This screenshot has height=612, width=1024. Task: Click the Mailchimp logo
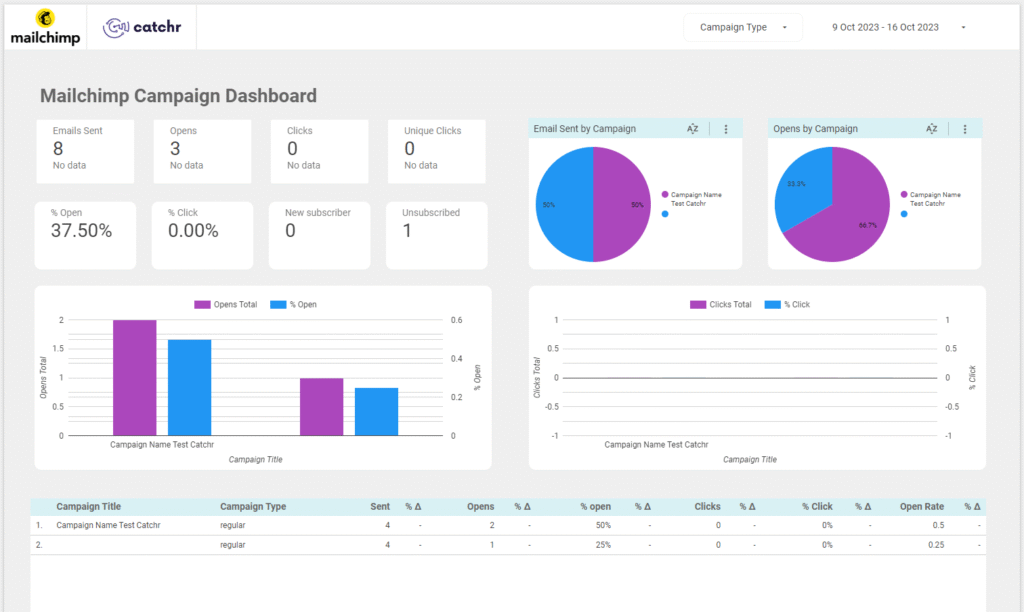click(x=45, y=27)
